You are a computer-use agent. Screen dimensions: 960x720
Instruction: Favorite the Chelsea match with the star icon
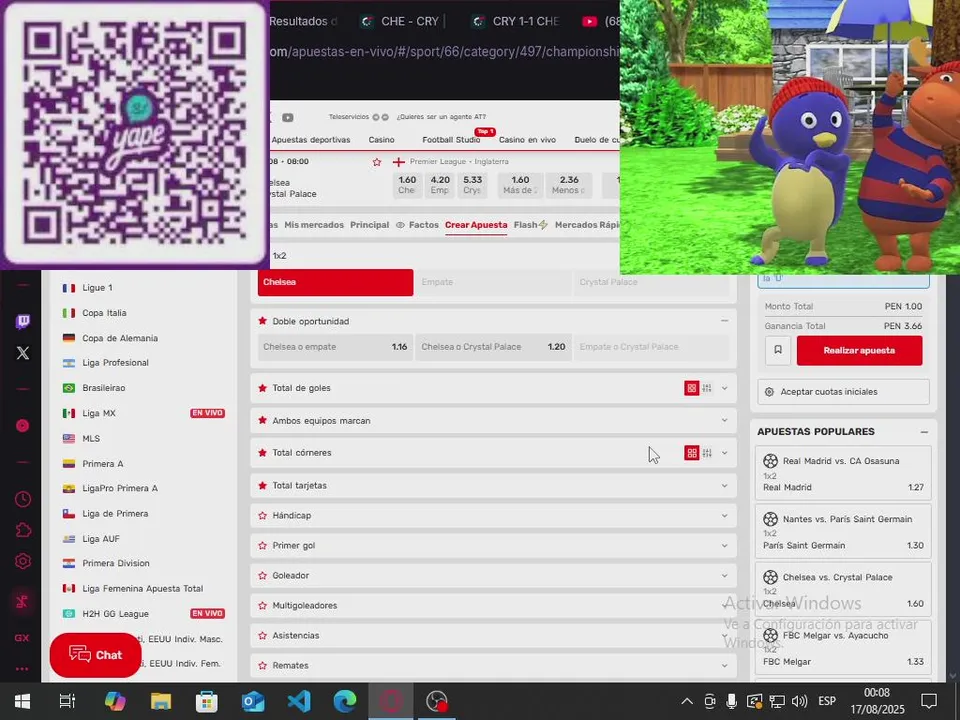click(x=377, y=162)
